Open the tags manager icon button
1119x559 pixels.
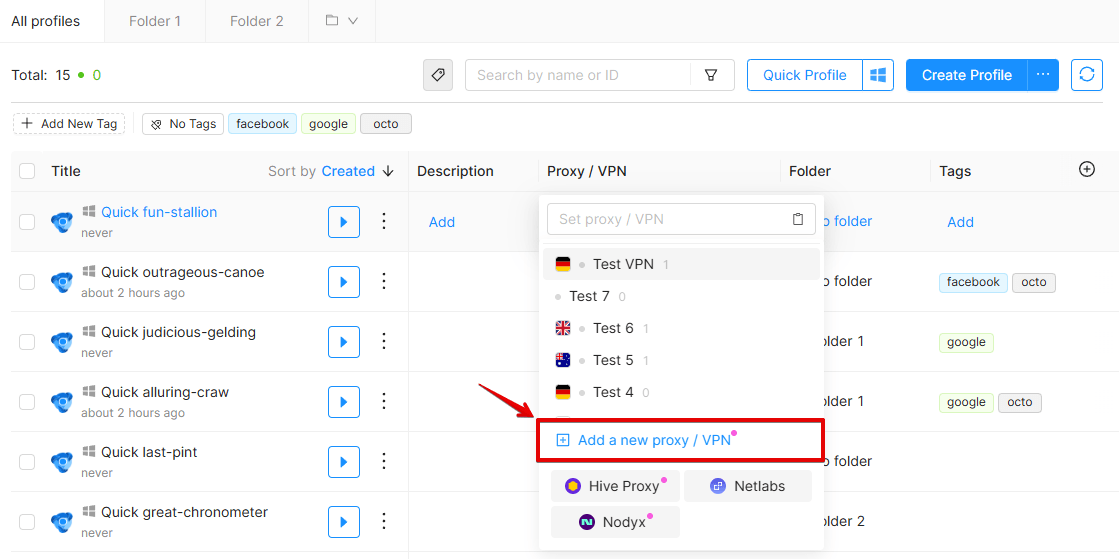(x=438, y=75)
